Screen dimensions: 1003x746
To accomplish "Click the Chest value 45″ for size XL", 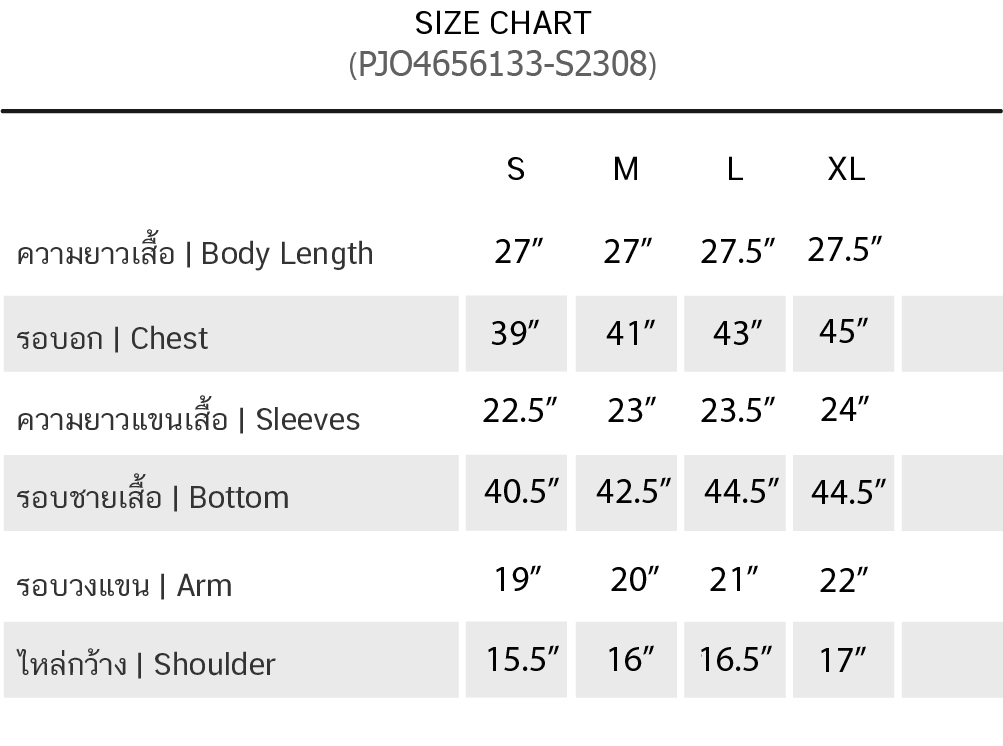I will [x=842, y=331].
